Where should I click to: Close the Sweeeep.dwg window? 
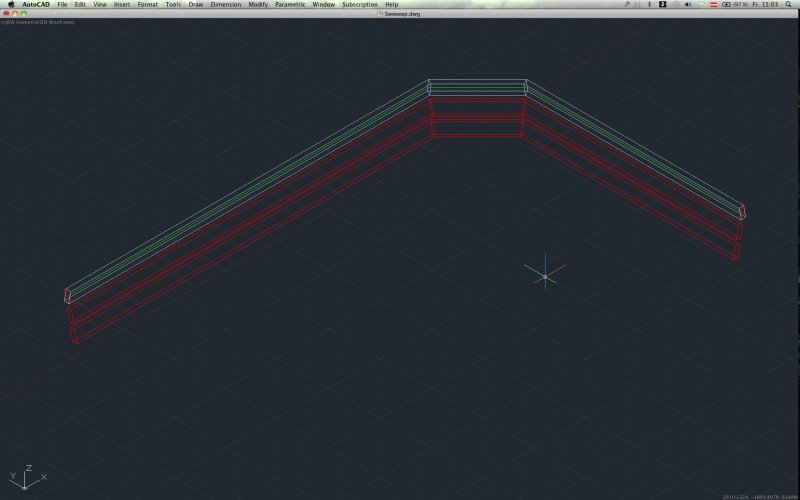click(x=6, y=14)
